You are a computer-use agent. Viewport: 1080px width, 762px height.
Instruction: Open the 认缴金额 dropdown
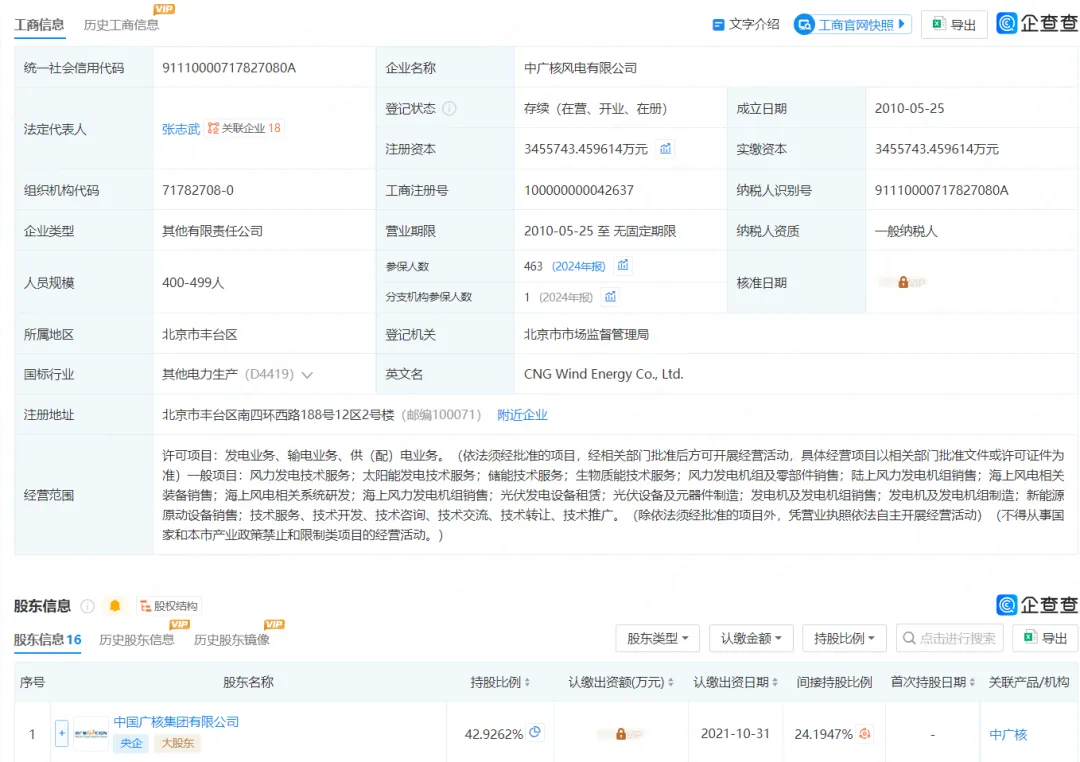pos(750,638)
